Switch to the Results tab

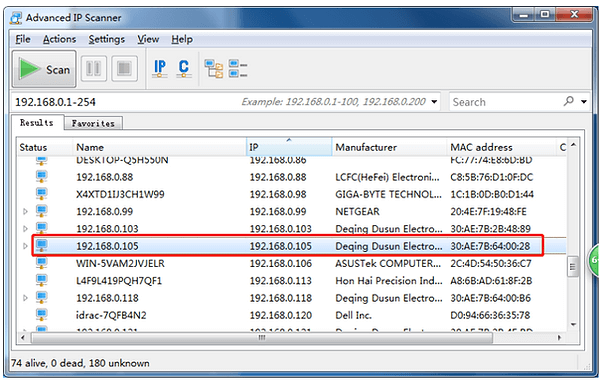click(37, 122)
